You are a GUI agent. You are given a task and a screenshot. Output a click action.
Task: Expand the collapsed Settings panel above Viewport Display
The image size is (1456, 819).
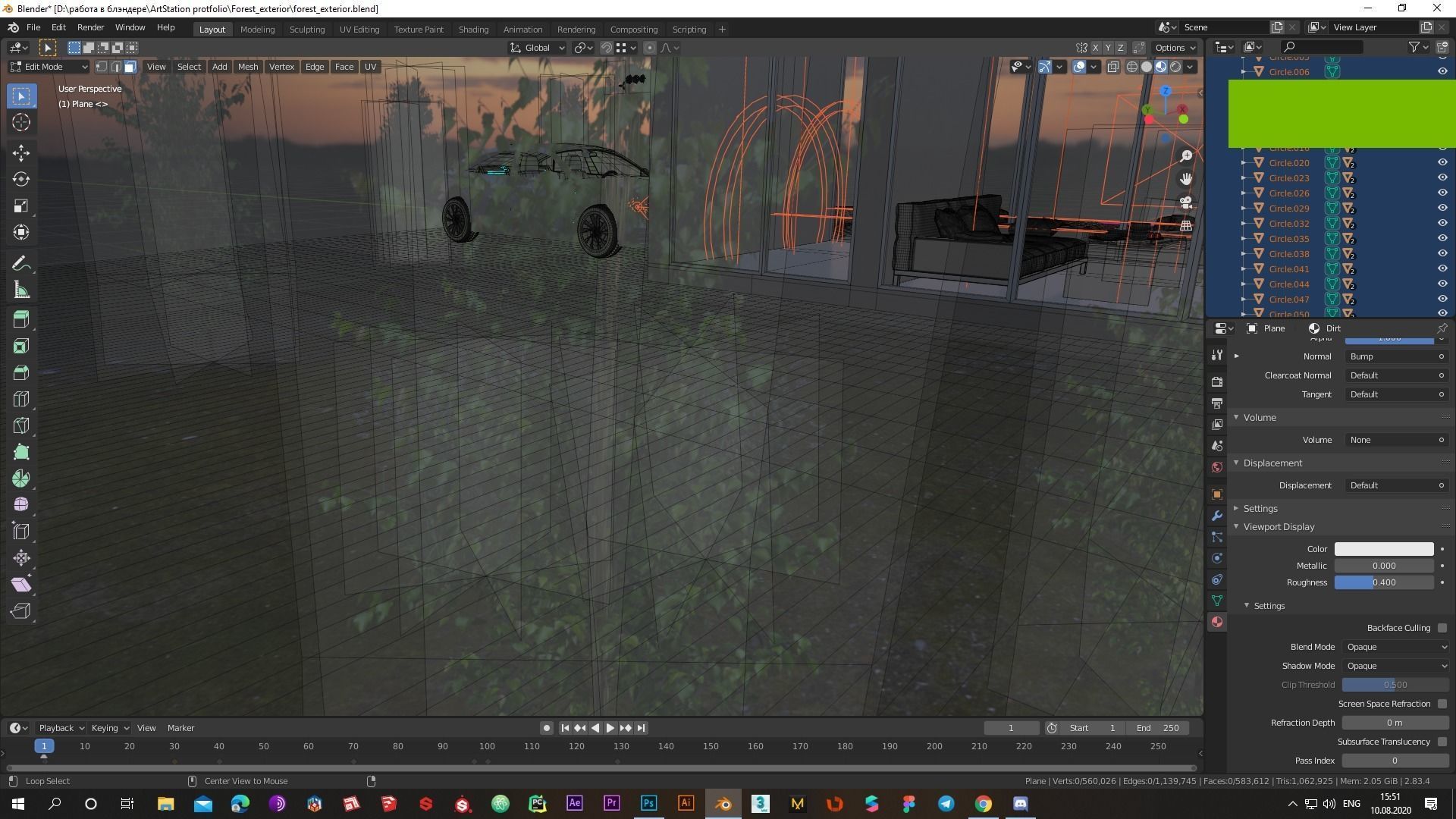pyautogui.click(x=1260, y=508)
